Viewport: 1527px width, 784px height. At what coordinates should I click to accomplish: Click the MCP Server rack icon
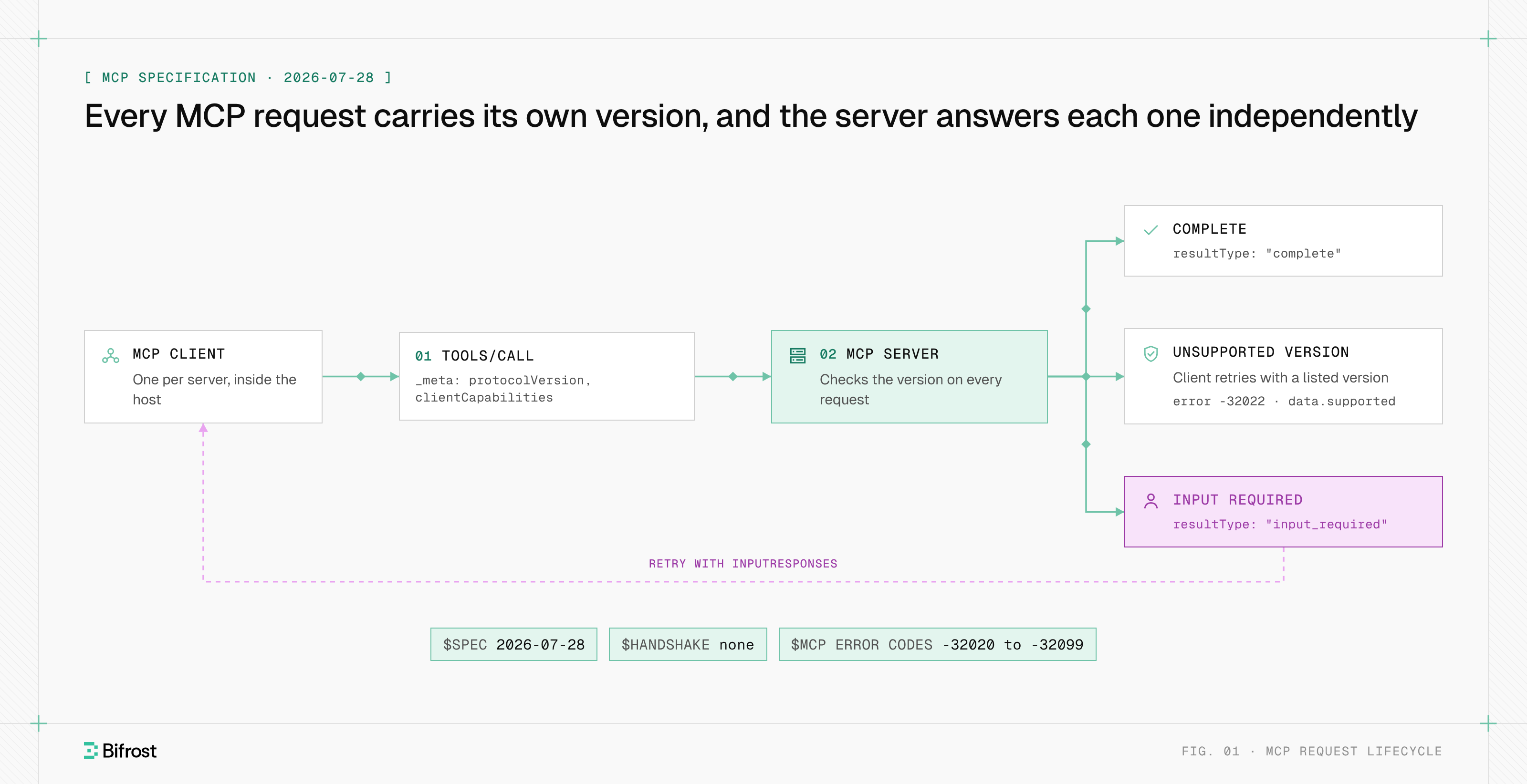coord(797,356)
